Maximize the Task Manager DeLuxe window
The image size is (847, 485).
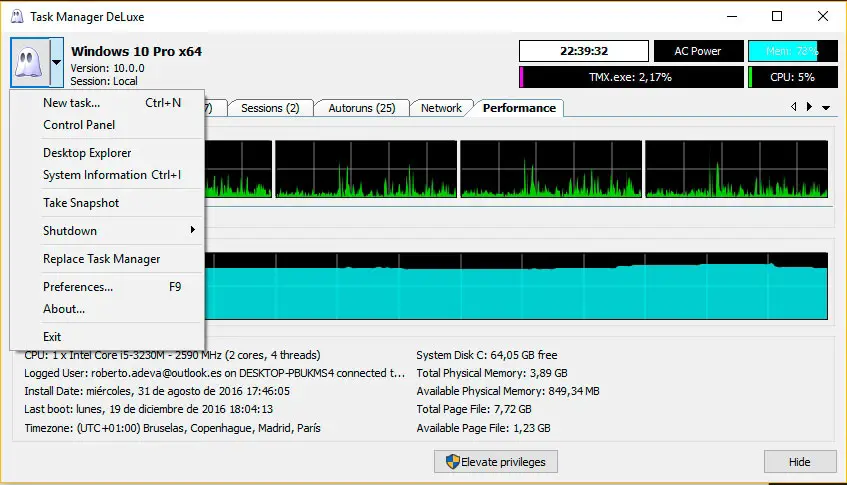[x=777, y=16]
